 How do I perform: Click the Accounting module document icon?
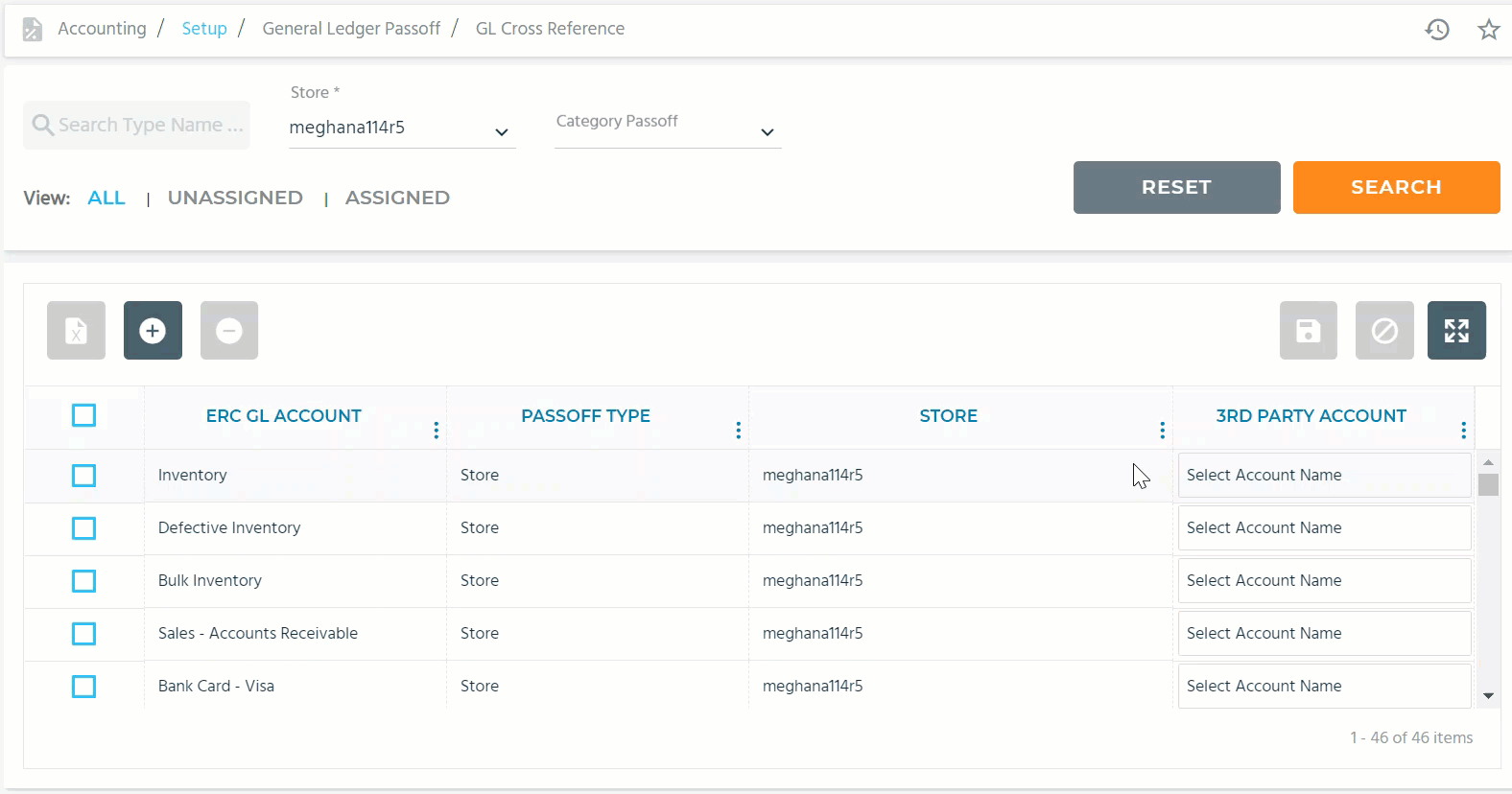[x=33, y=30]
